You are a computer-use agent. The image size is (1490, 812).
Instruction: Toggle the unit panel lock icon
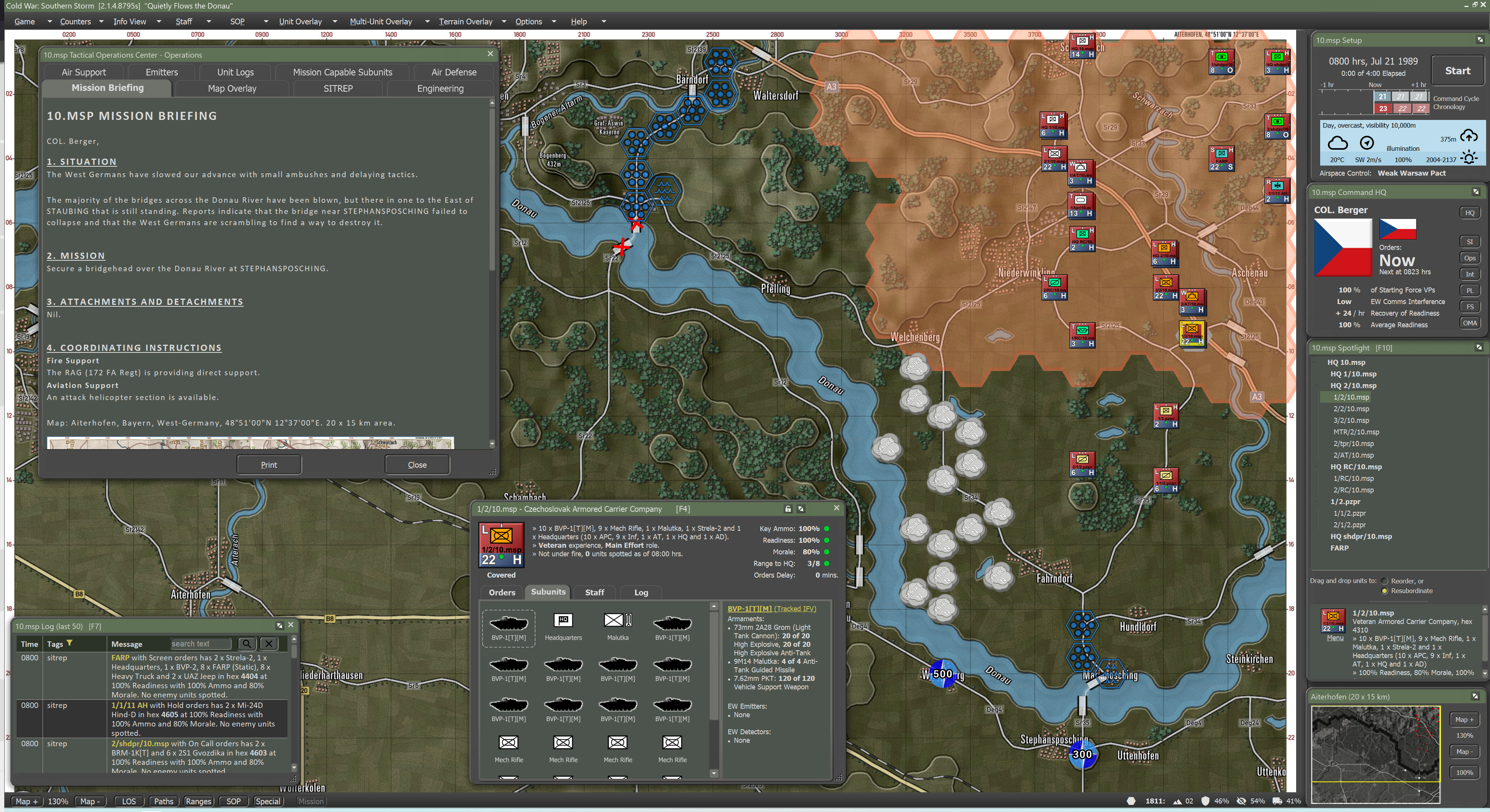(788, 509)
